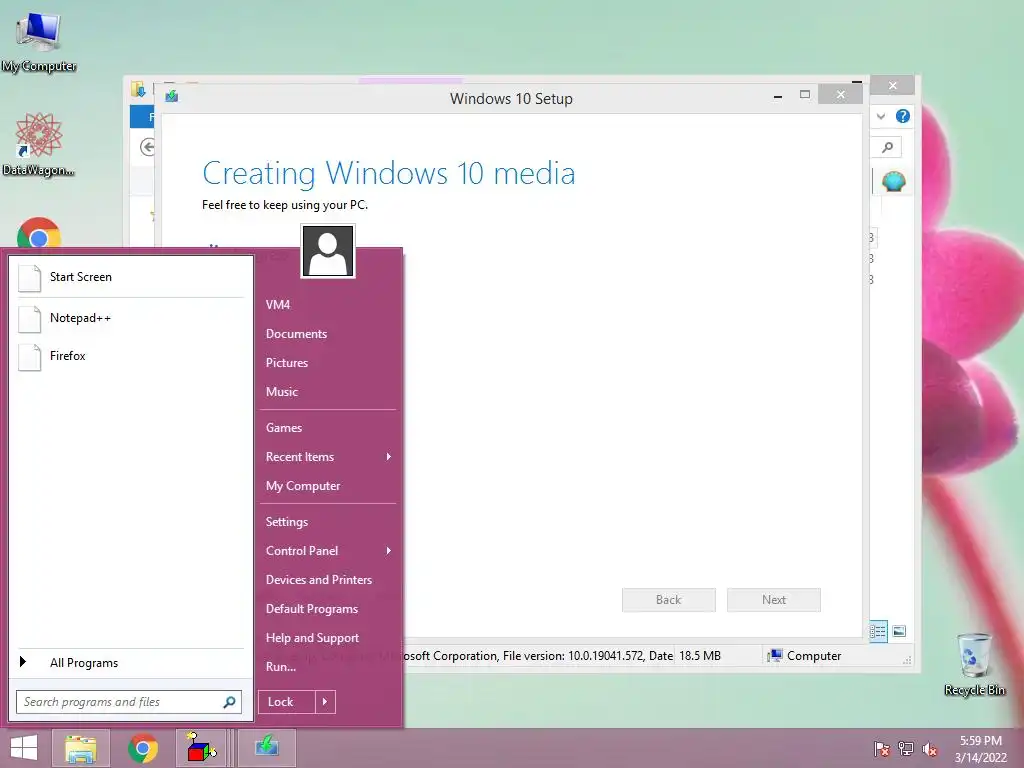Expand Explorer ribbon chevron

click(881, 116)
